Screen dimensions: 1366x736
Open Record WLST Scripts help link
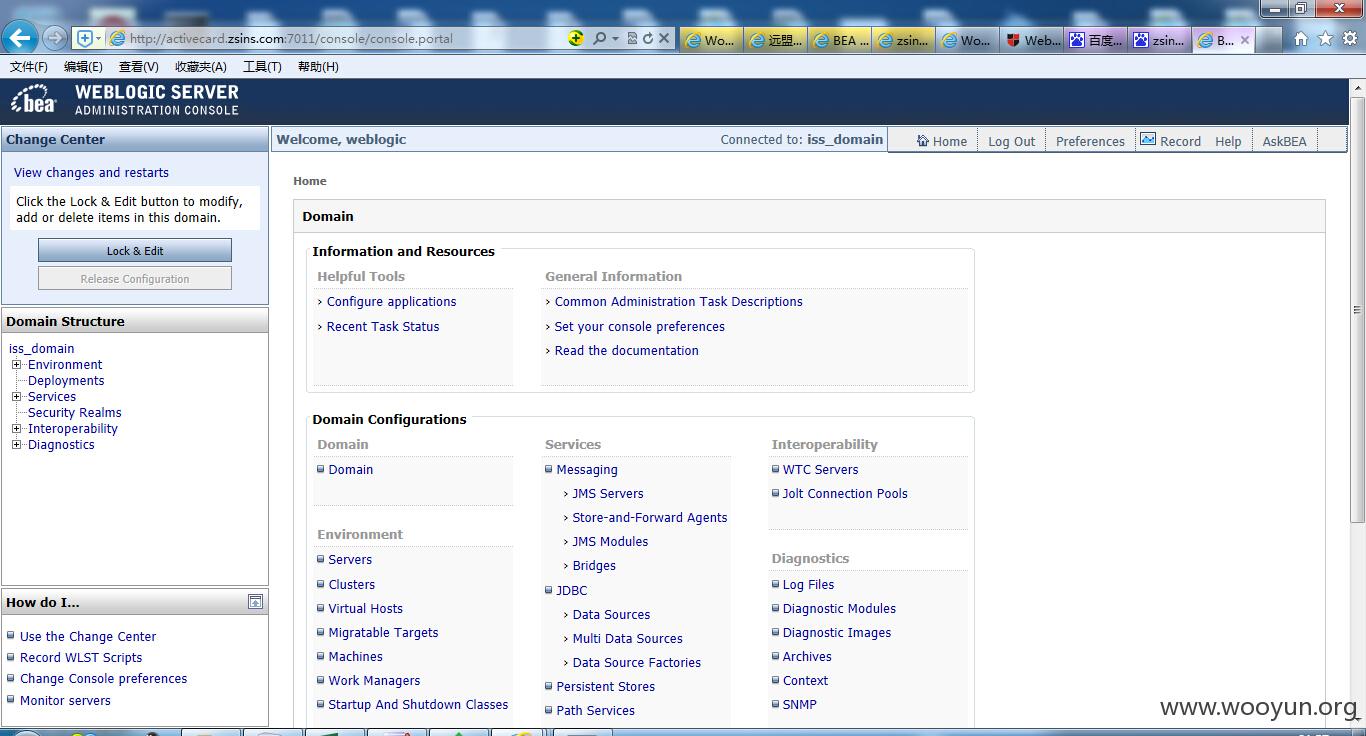pos(81,657)
